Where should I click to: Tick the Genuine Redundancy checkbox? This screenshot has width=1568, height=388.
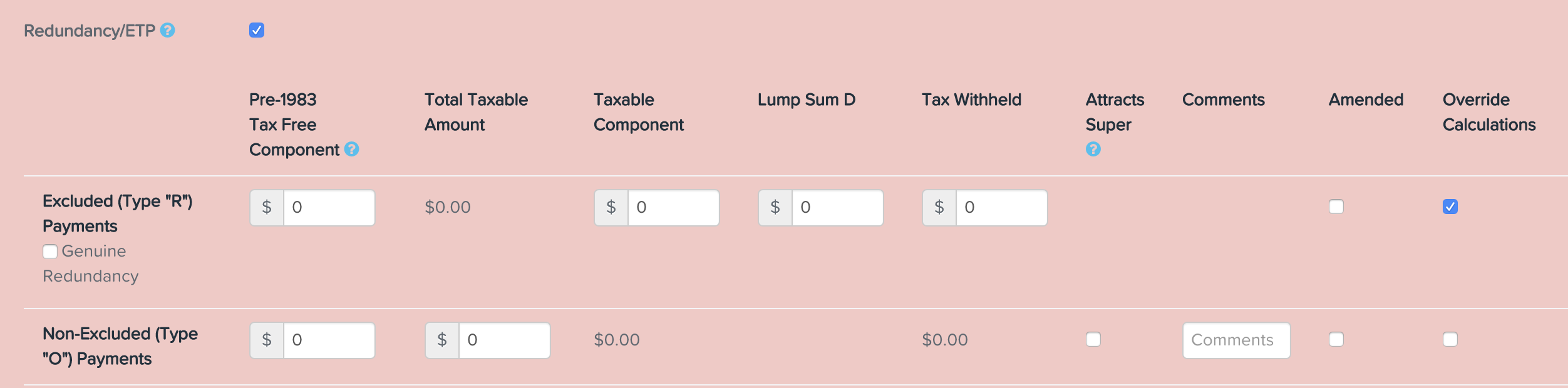pos(50,252)
